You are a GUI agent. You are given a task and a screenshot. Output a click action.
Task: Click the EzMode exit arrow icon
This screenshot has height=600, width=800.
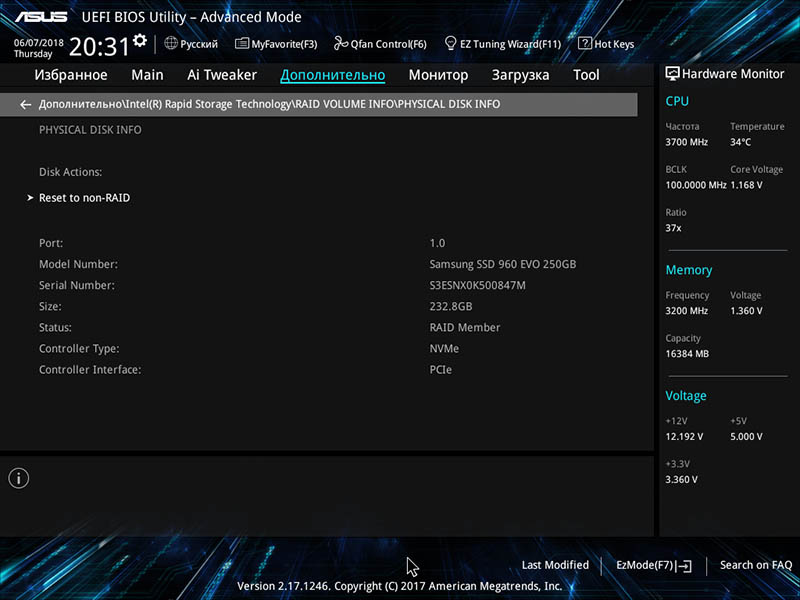pos(685,566)
